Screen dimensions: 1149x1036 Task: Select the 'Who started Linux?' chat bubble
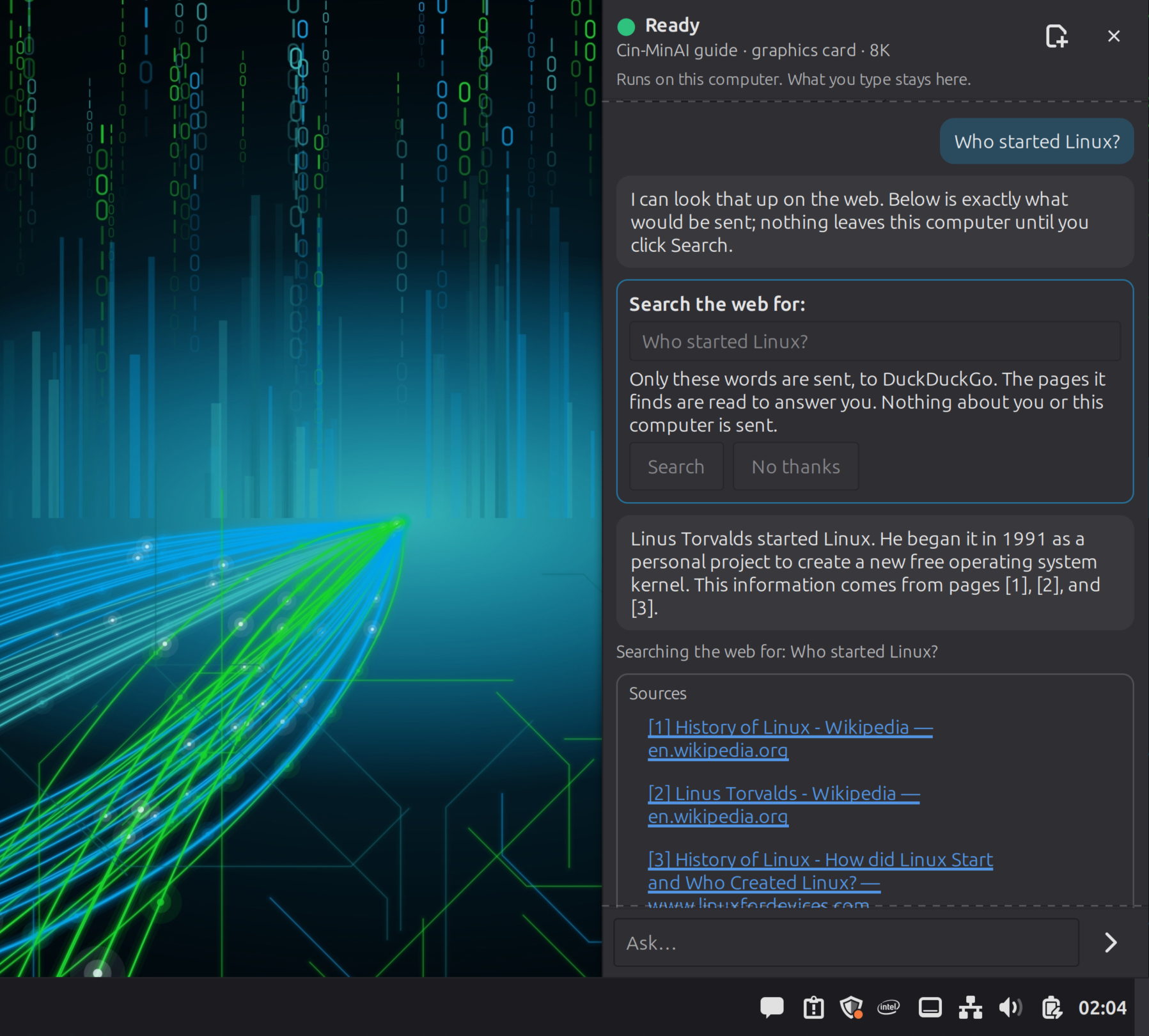tap(1036, 141)
